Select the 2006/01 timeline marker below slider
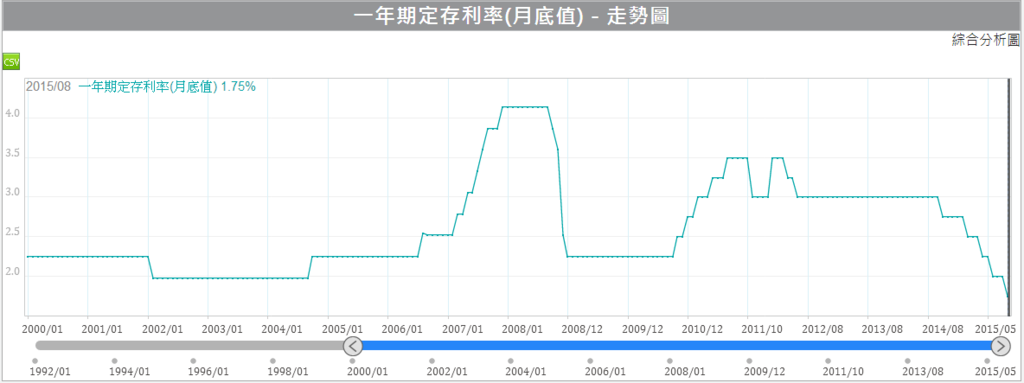This screenshot has width=1024, height=383. click(590, 361)
